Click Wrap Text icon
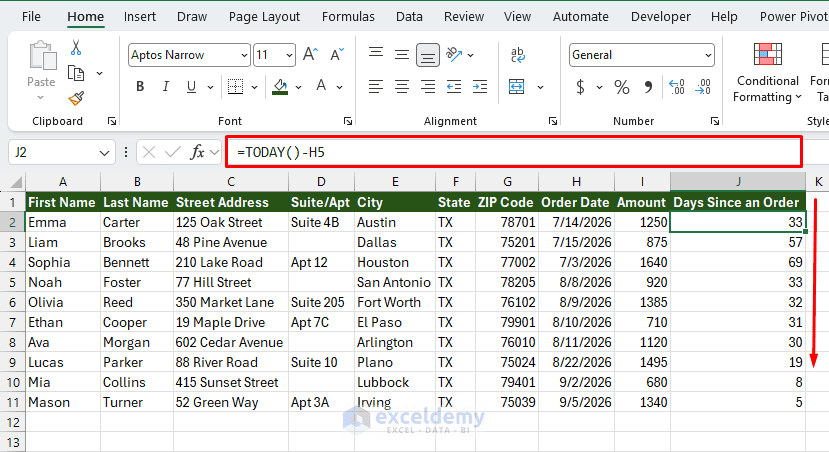This screenshot has height=452, width=829. [x=518, y=54]
